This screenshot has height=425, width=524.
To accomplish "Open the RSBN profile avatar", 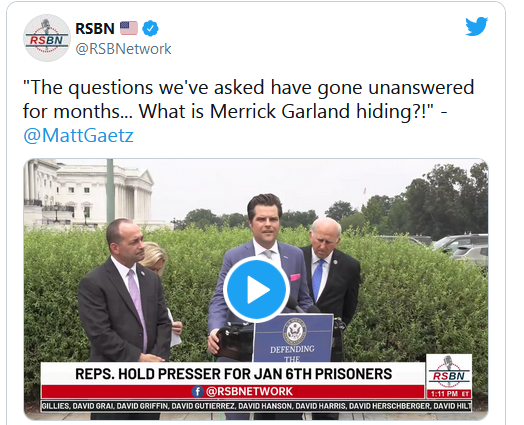I will click(47, 38).
